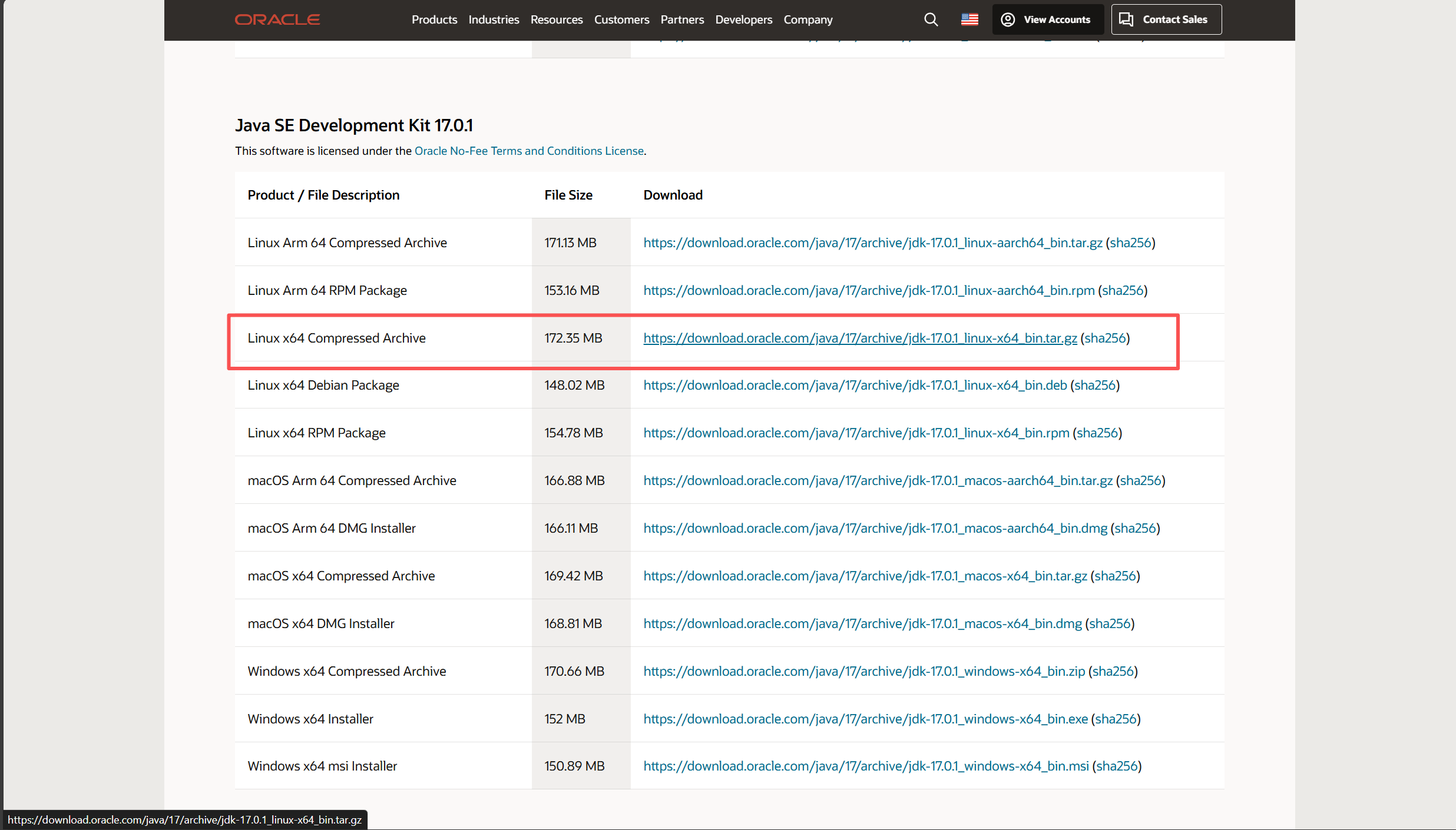This screenshot has height=830, width=1456.
Task: Download Linux x64 Compressed Archive tar.gz
Action: tap(860, 338)
